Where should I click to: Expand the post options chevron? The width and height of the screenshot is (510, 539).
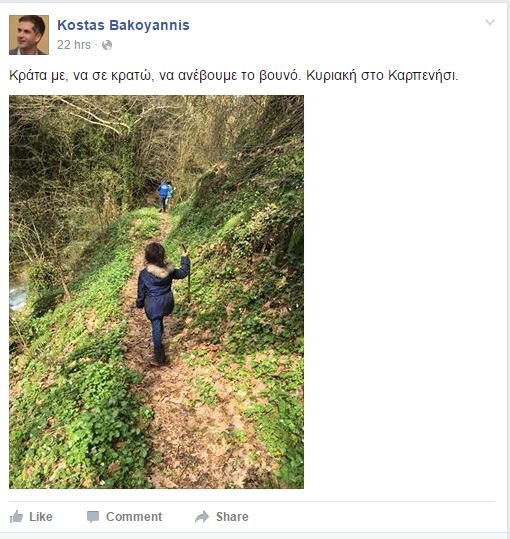pos(490,22)
